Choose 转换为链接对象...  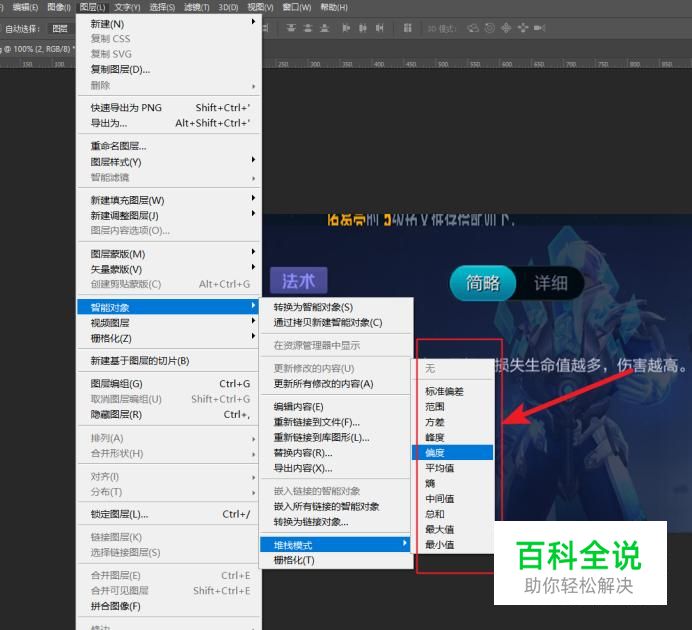tap(336, 522)
